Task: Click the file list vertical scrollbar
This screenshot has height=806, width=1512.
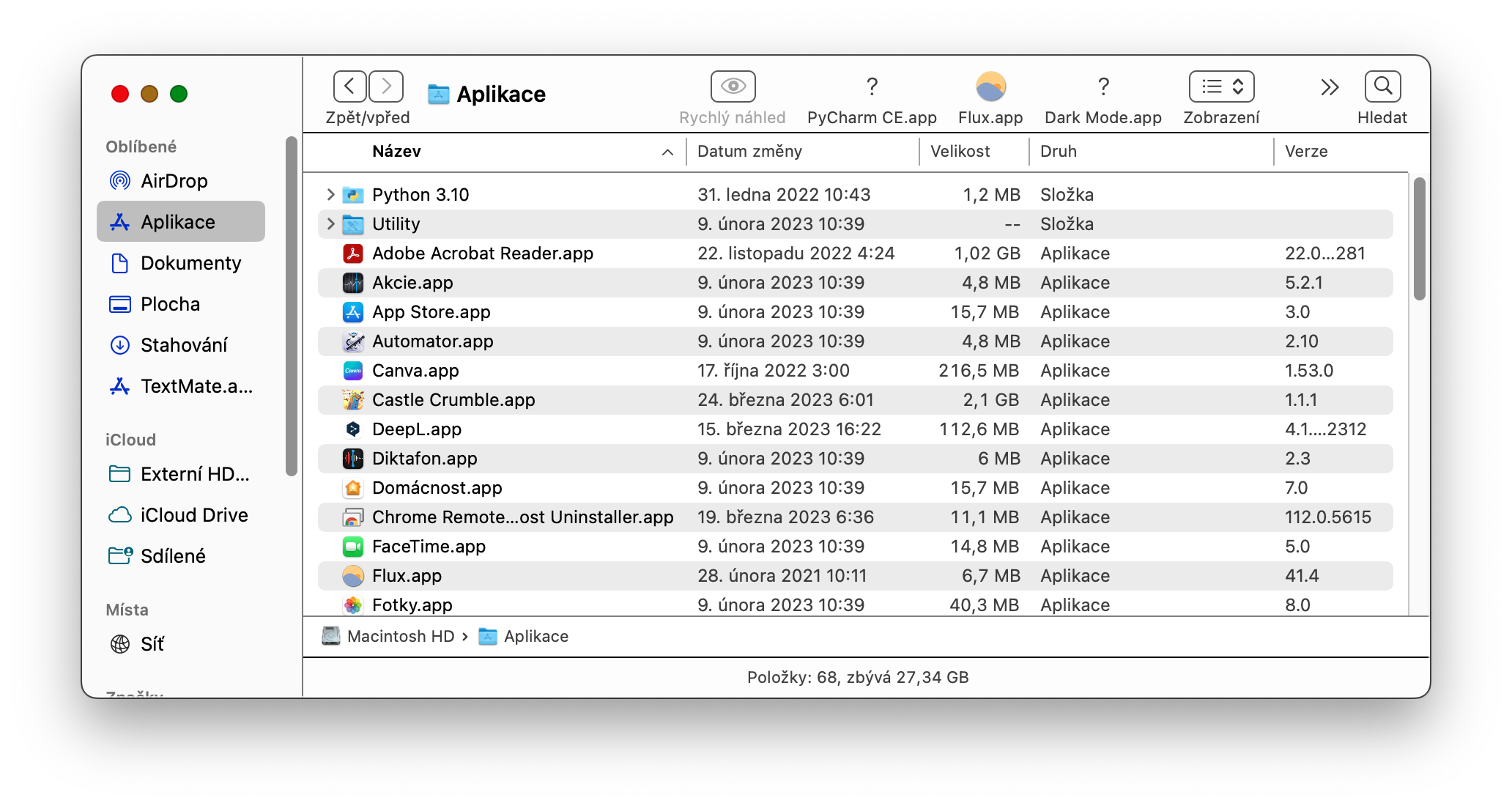Action: 1419,239
